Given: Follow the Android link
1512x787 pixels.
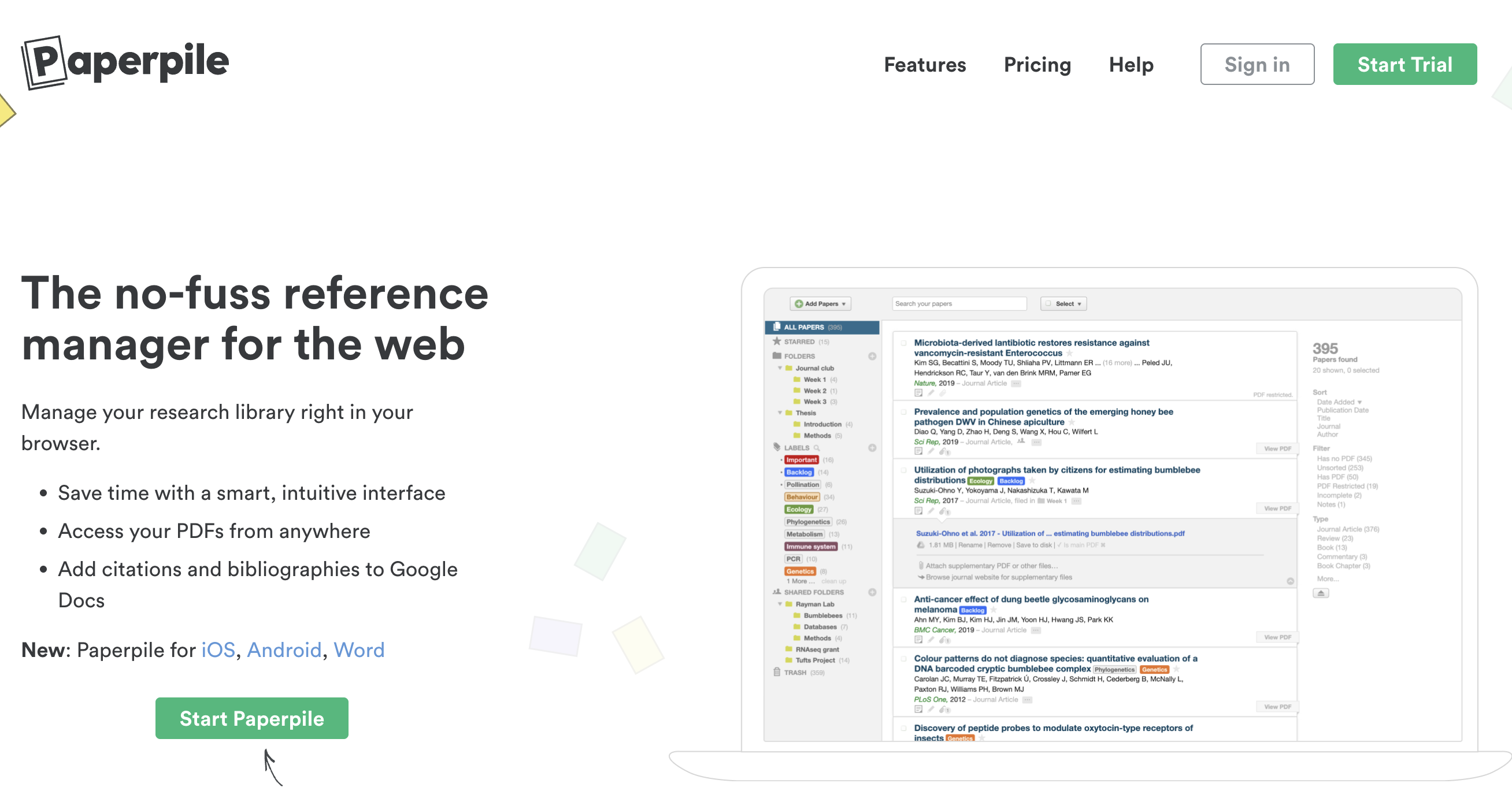Looking at the screenshot, I should pyautogui.click(x=284, y=650).
